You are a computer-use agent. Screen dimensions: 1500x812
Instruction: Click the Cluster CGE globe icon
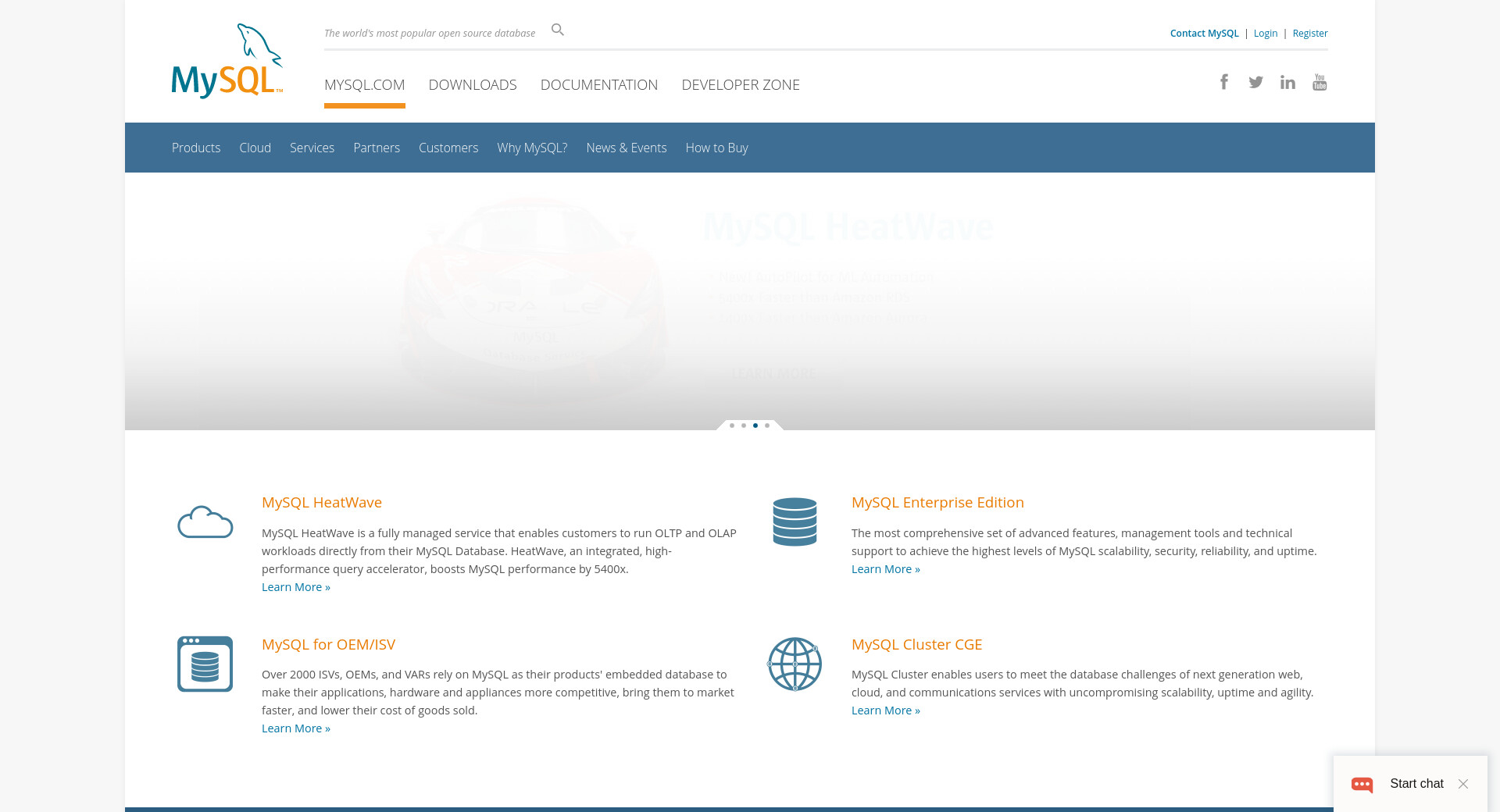coord(795,664)
